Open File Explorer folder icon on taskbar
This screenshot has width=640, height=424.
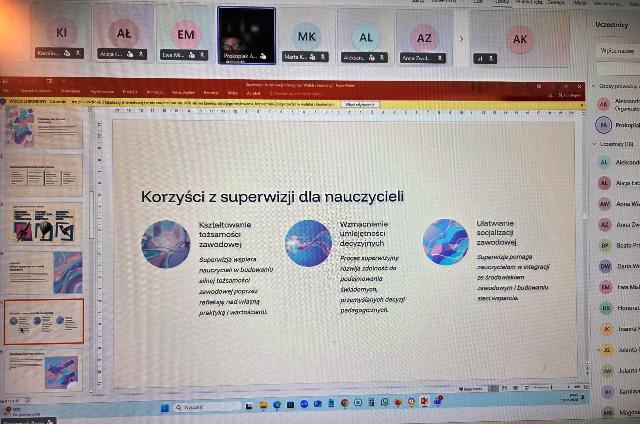[264, 404]
